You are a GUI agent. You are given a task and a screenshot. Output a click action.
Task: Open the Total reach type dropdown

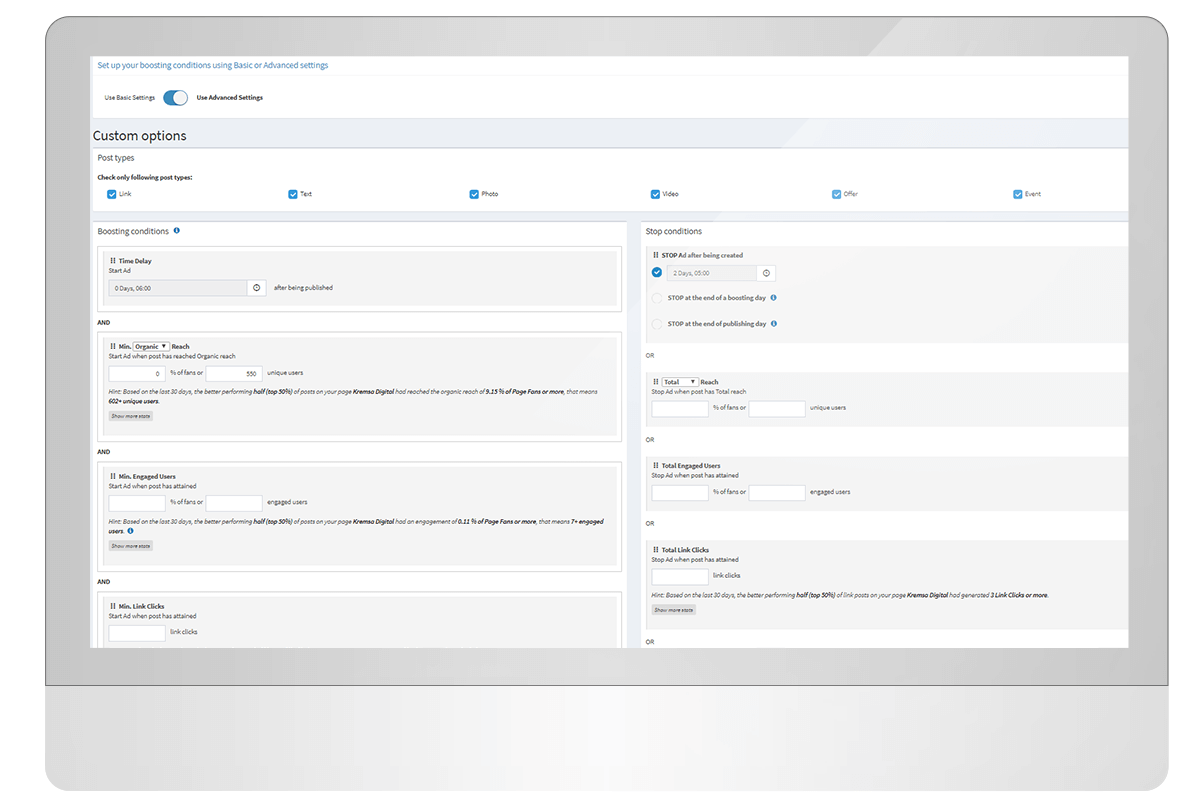pos(679,382)
